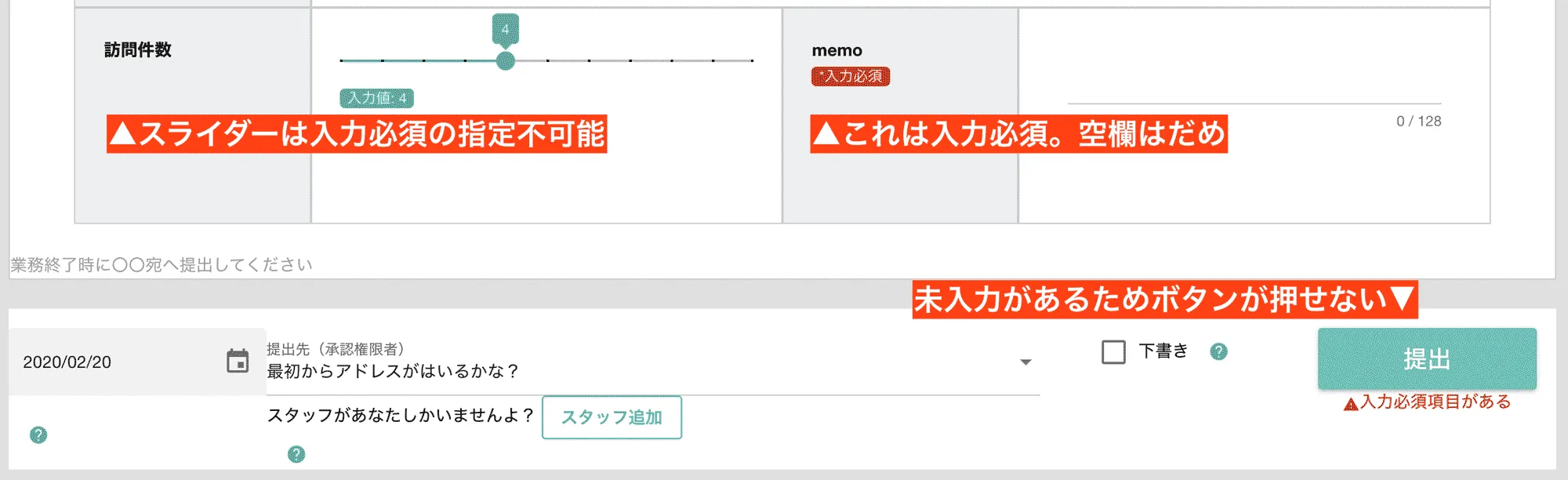Toggle the 下書き draft checkbox
This screenshot has height=480, width=1568.
(x=1112, y=353)
